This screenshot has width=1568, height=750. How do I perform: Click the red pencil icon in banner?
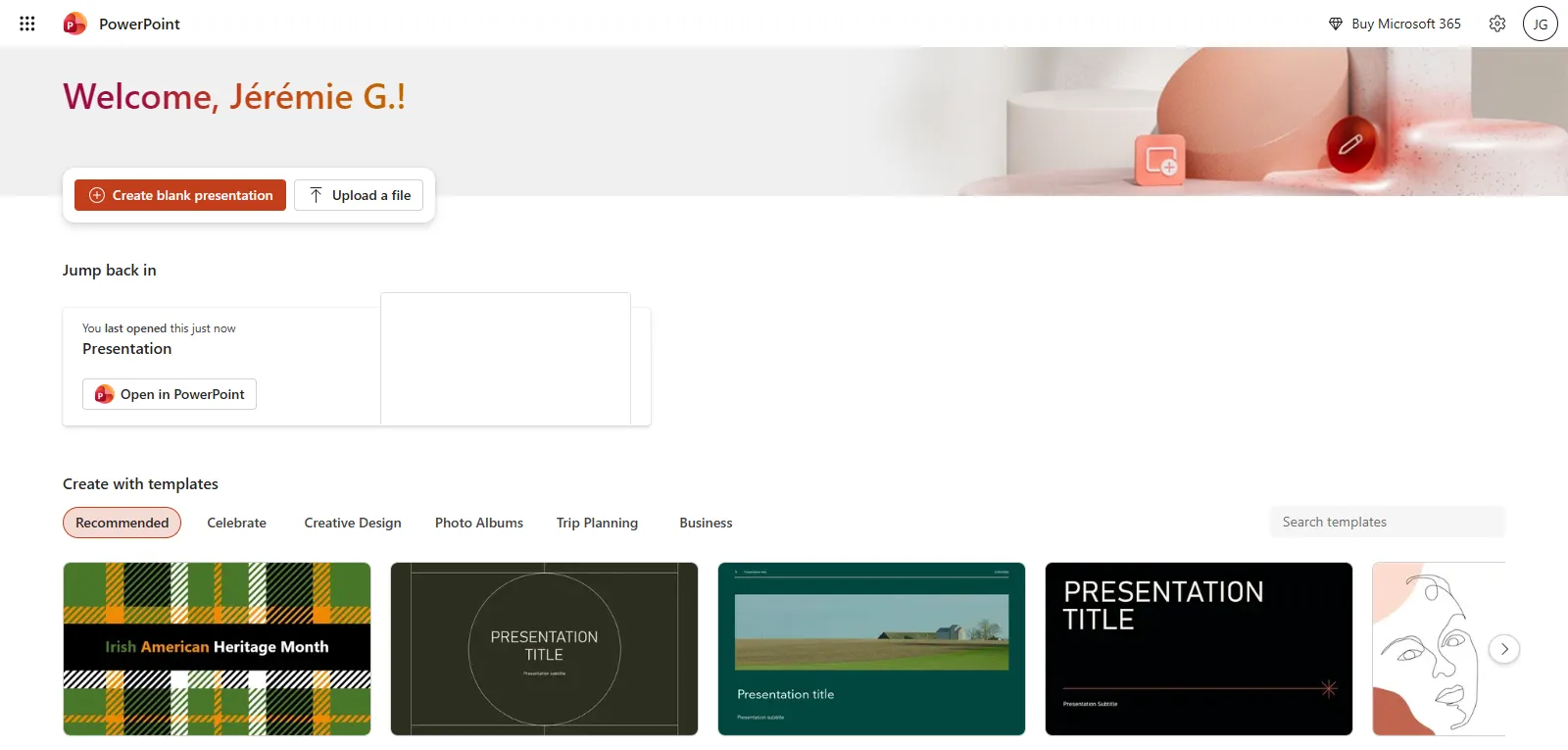1350,145
